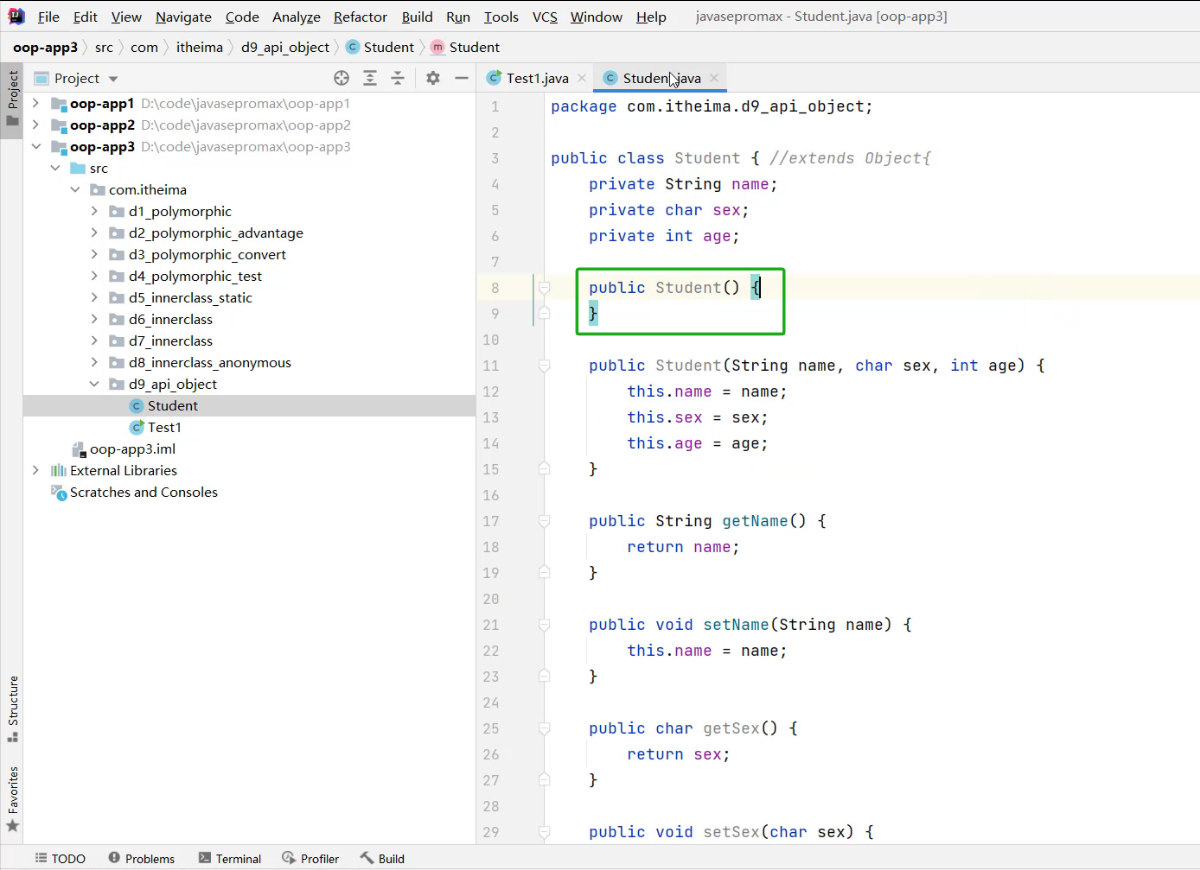Click the IntelliJ IDEA logo icon

[16, 16]
